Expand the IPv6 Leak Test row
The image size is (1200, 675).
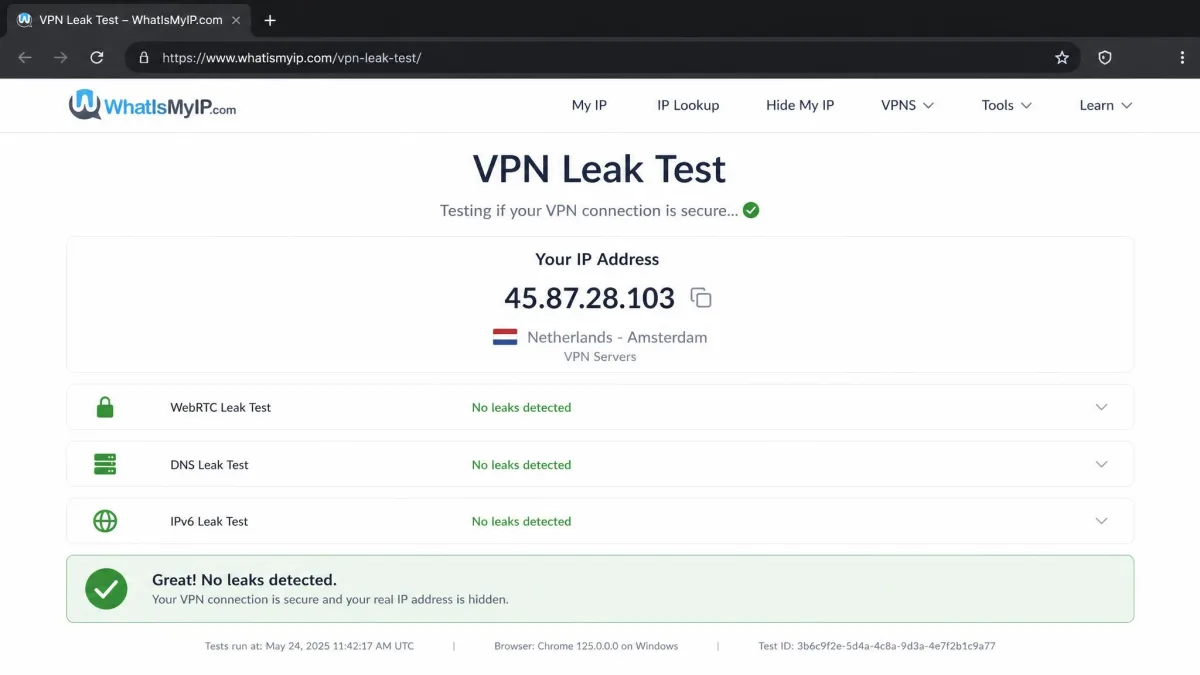[1102, 521]
